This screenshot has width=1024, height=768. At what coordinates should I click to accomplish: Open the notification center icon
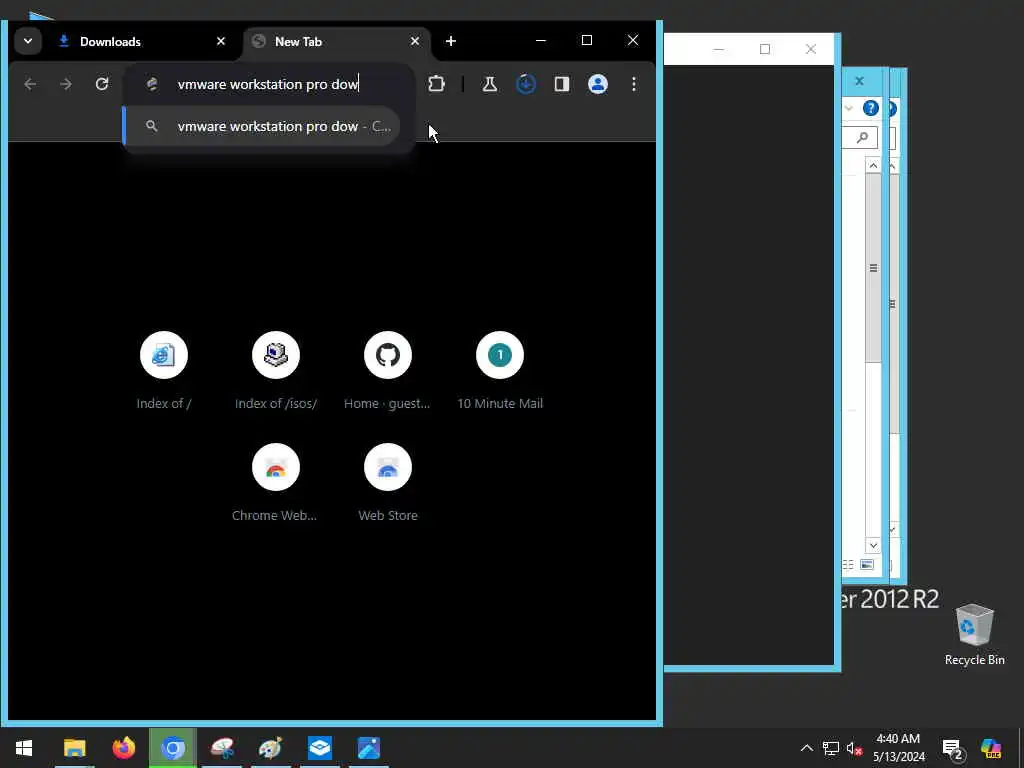click(x=952, y=748)
